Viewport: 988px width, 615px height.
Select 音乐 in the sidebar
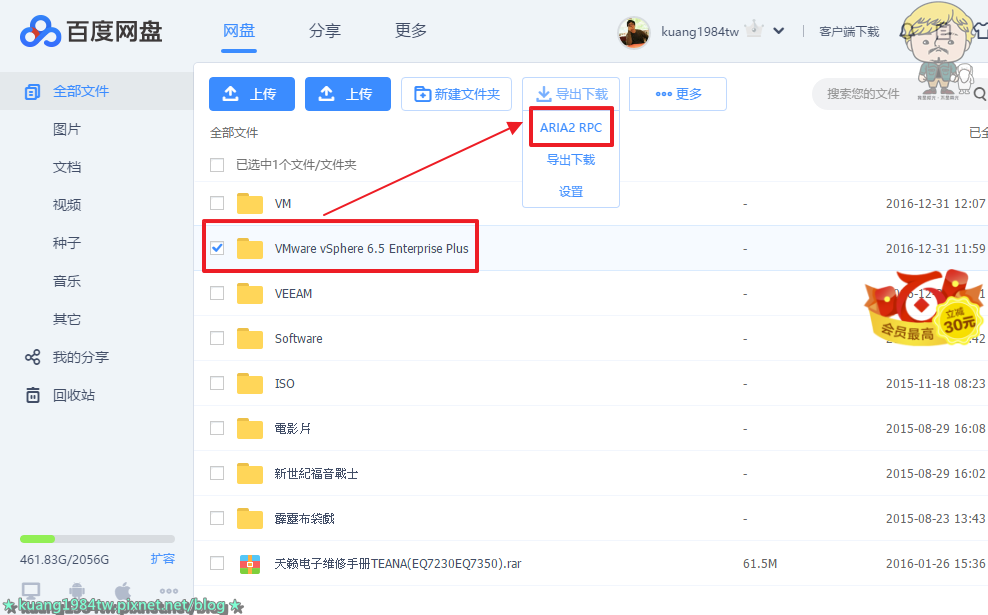tap(67, 281)
